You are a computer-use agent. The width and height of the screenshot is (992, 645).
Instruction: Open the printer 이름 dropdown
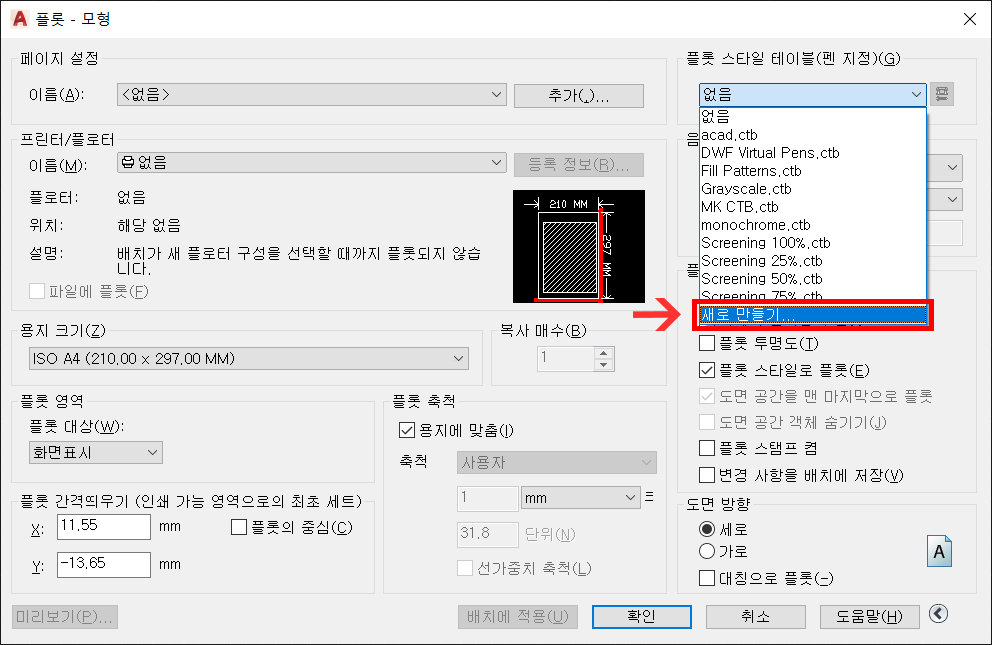pos(312,163)
